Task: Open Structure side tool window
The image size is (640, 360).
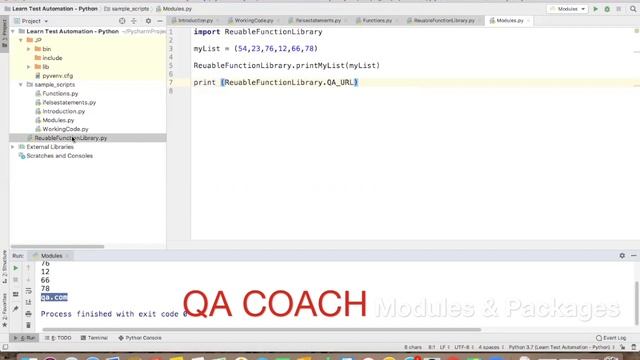Action: click(4, 267)
